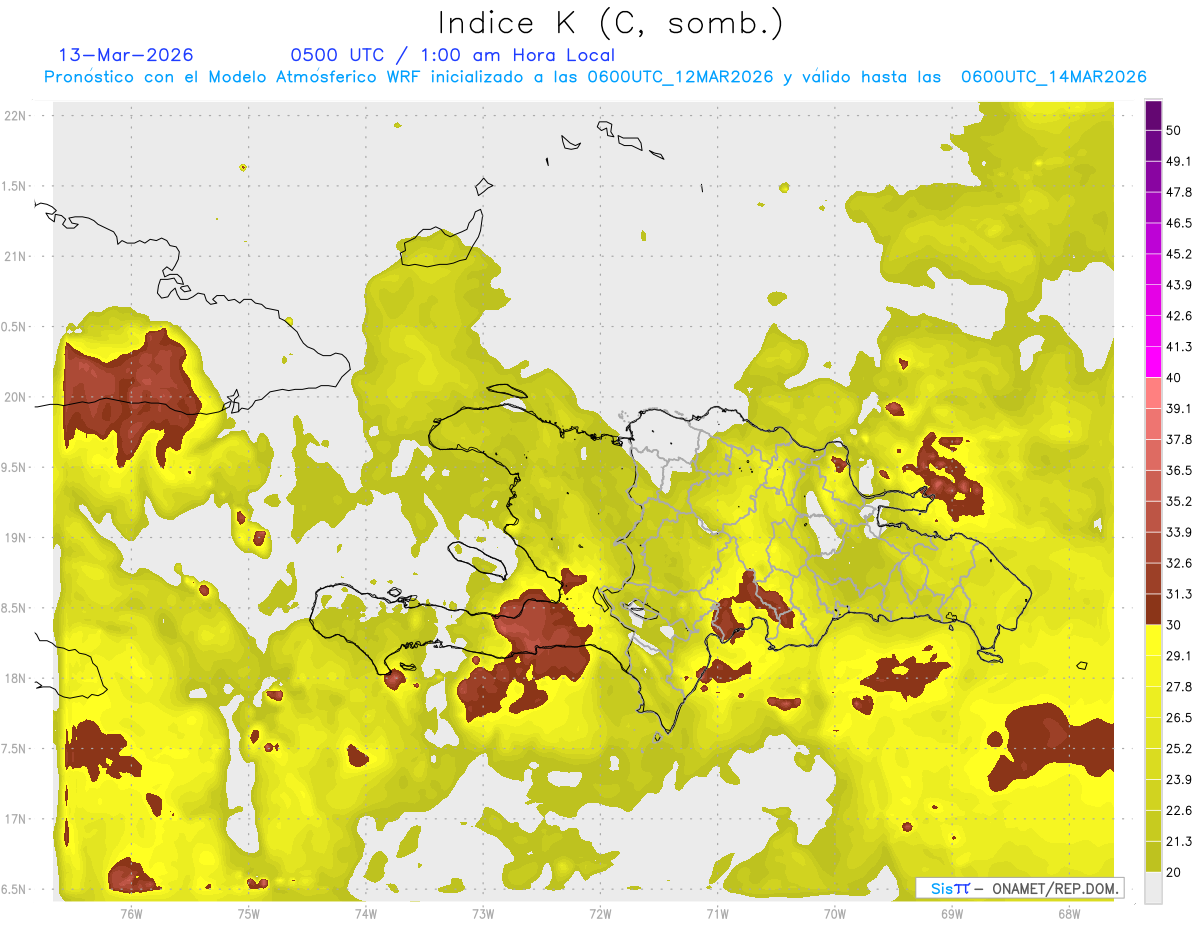The width and height of the screenshot is (1200, 927).
Task: Select the "20N" latitude axis label
Action: coord(15,397)
